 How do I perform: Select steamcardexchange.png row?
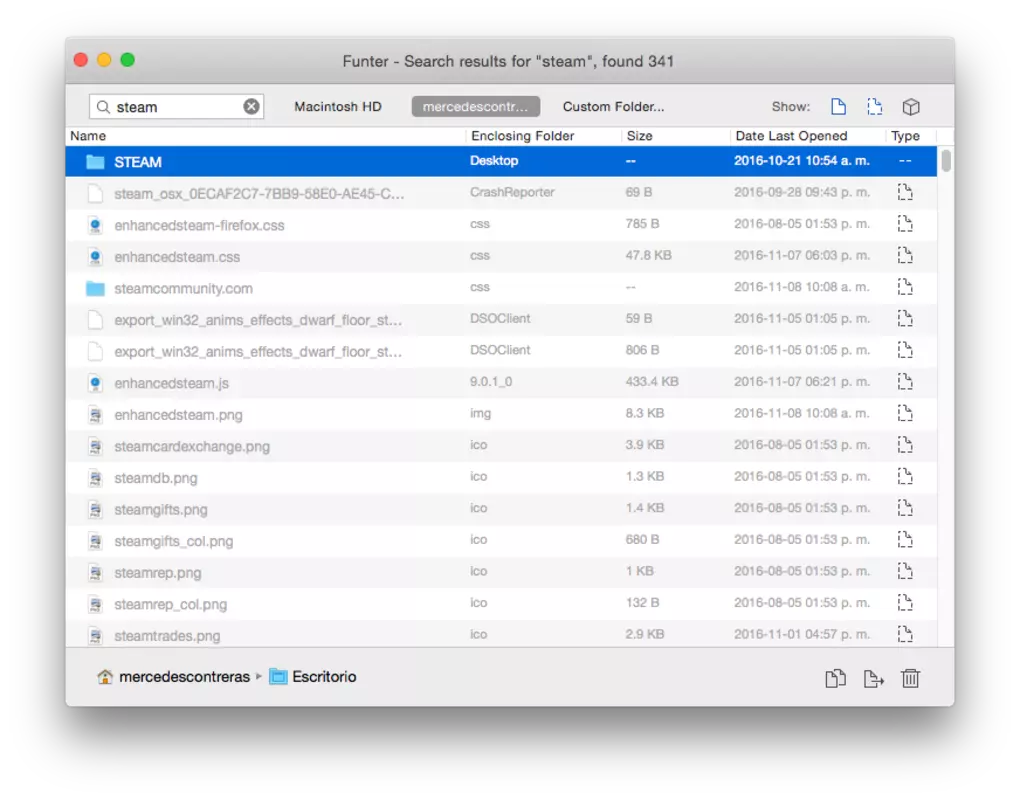click(501, 446)
